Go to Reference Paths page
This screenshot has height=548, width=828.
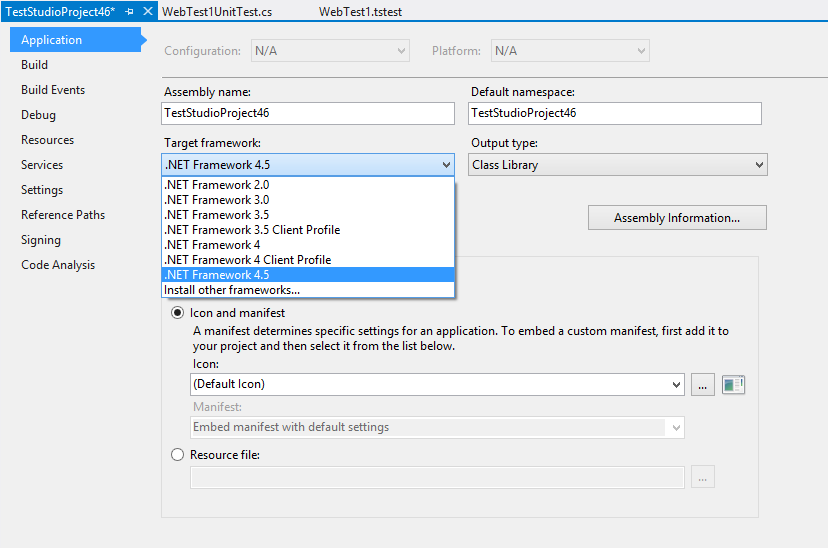pyautogui.click(x=63, y=215)
